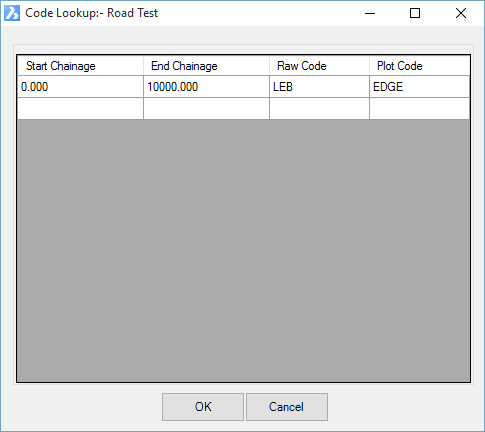Click the BricsCAD app icon in title bar

(x=12, y=13)
